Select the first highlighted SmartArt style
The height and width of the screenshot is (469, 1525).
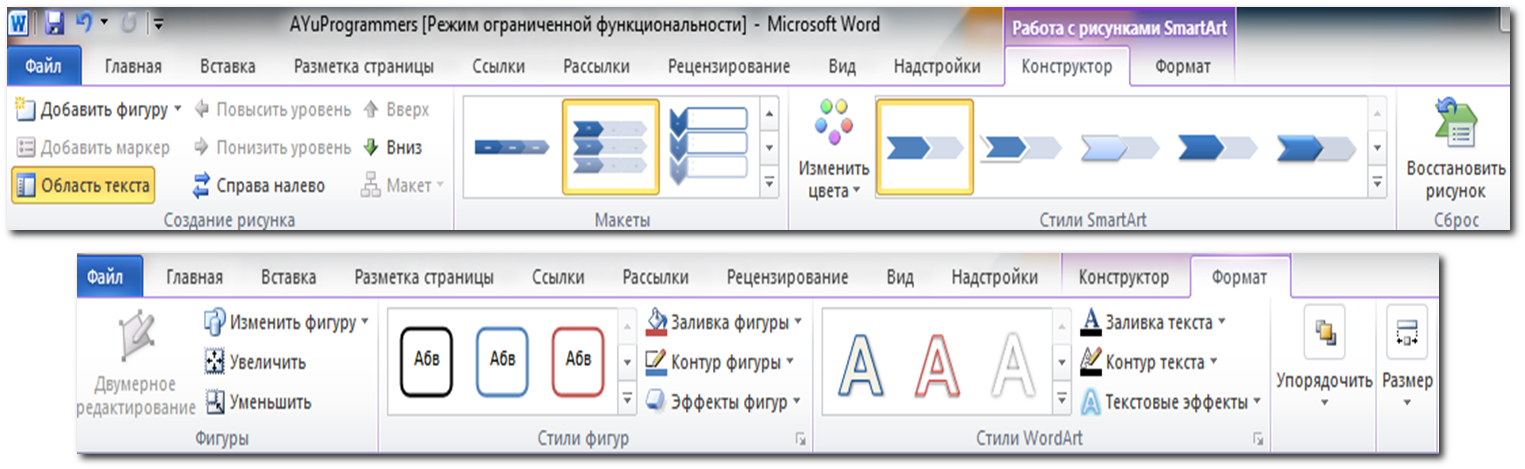[x=925, y=147]
